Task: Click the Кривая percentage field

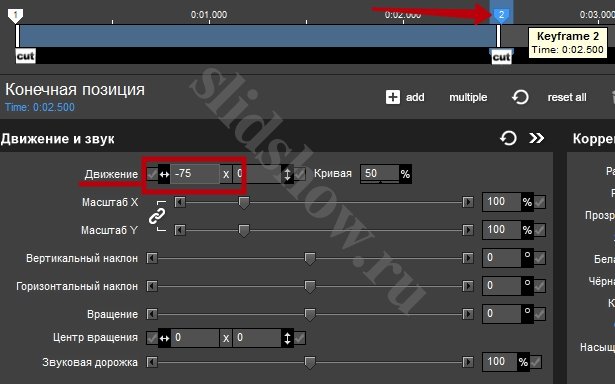Action: [380, 174]
